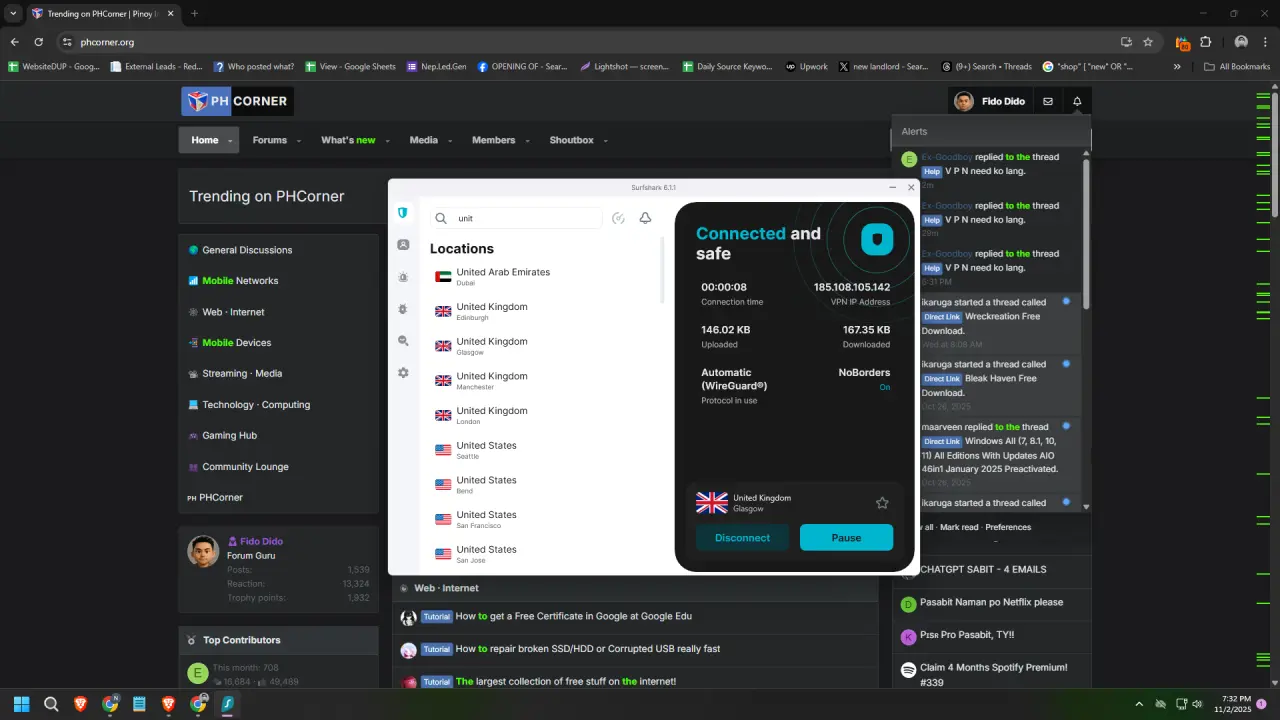Select United Kingdom Manchester location
The image size is (1280, 720).
coord(545,380)
